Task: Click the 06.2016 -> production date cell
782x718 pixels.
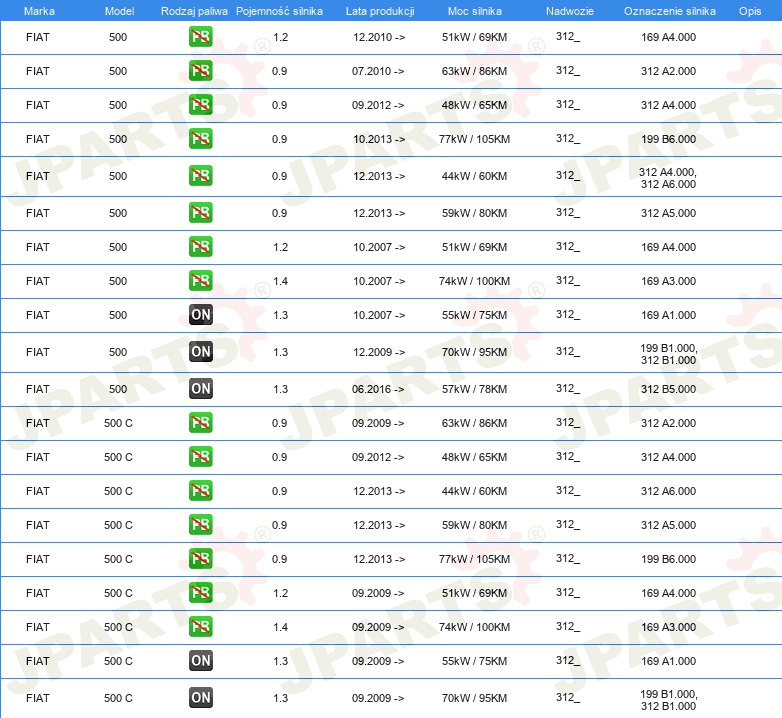Action: tap(378, 389)
